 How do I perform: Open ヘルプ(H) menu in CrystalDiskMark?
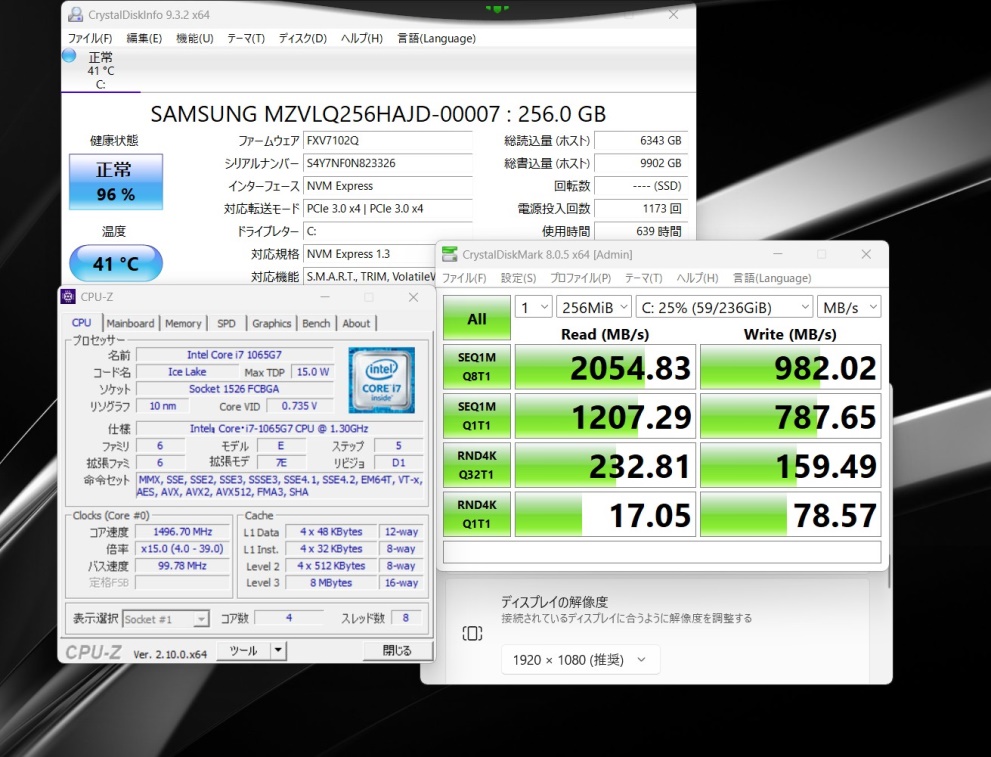[697, 278]
